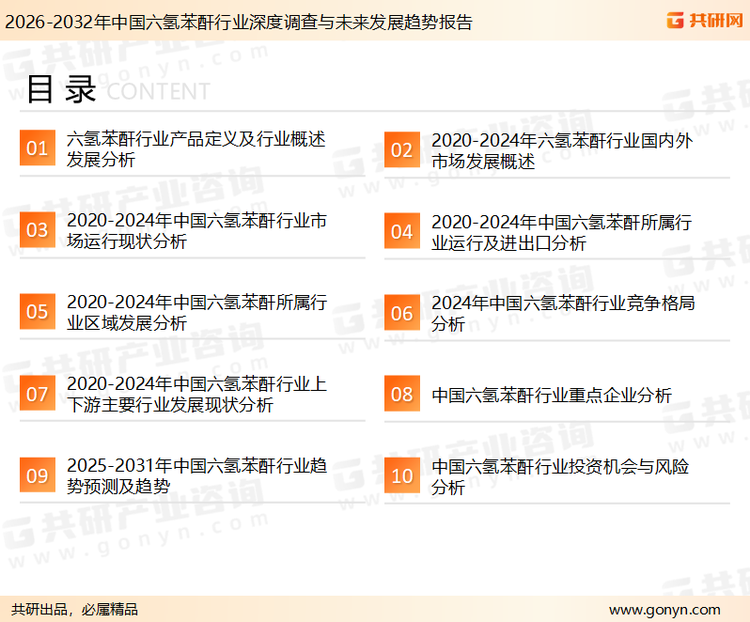Open chapter 上下游主要行业发展现状分析

click(197, 394)
